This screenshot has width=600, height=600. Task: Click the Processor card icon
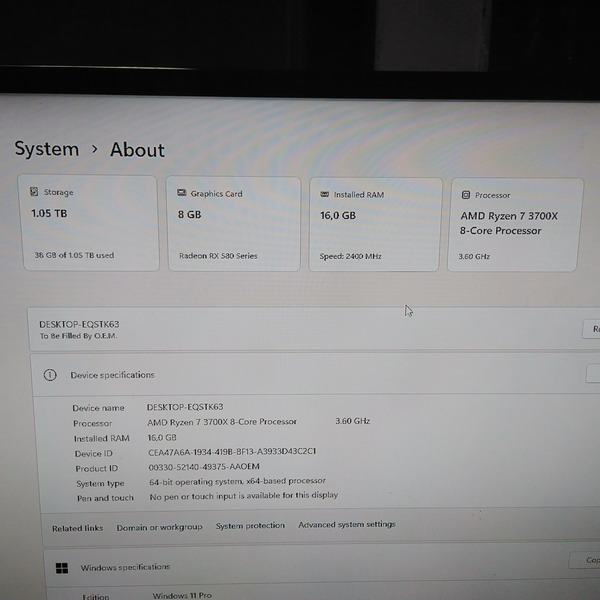coord(466,195)
